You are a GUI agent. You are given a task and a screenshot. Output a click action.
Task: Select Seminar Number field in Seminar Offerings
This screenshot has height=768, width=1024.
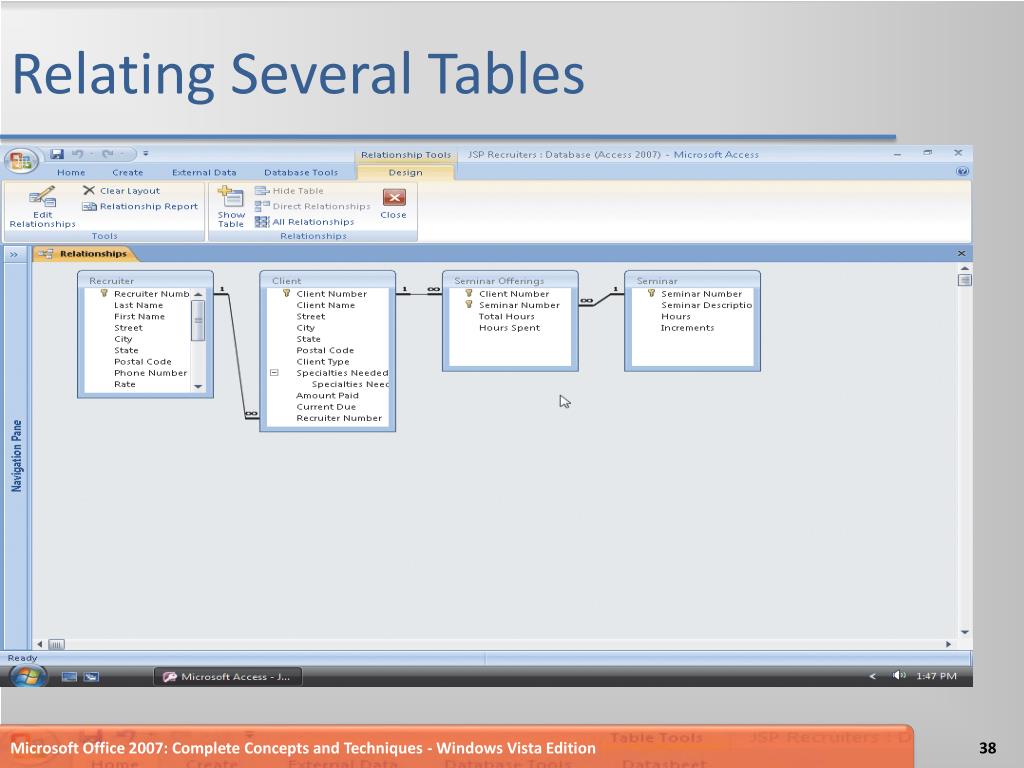click(x=519, y=305)
